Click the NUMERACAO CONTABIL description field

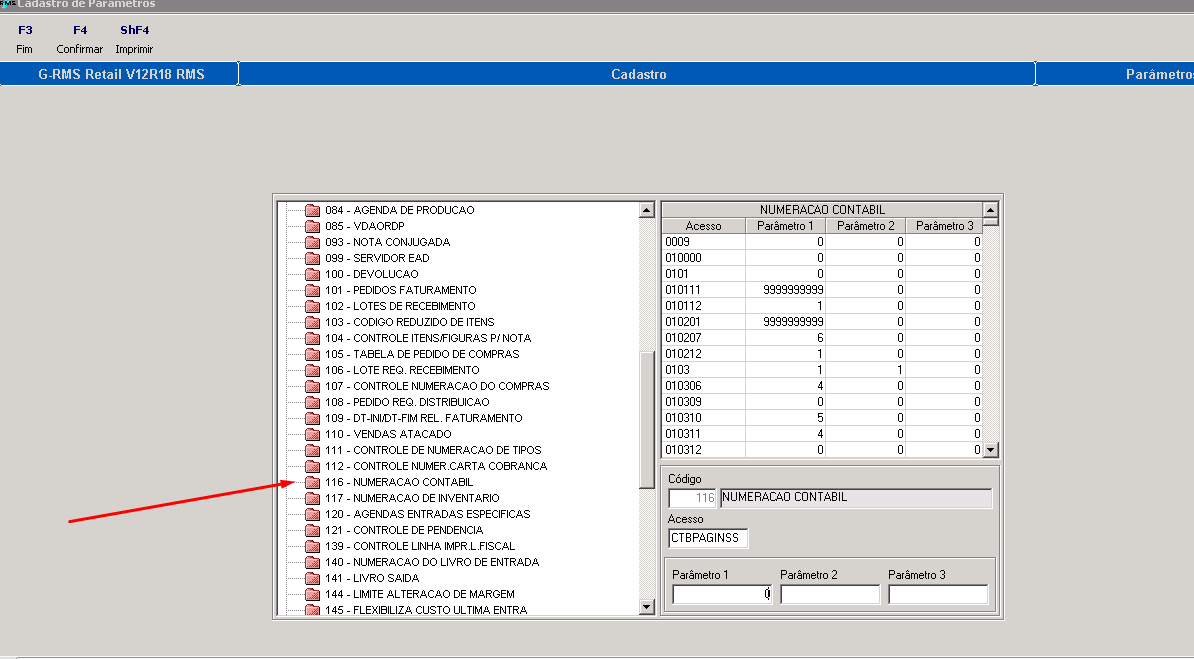tap(856, 498)
